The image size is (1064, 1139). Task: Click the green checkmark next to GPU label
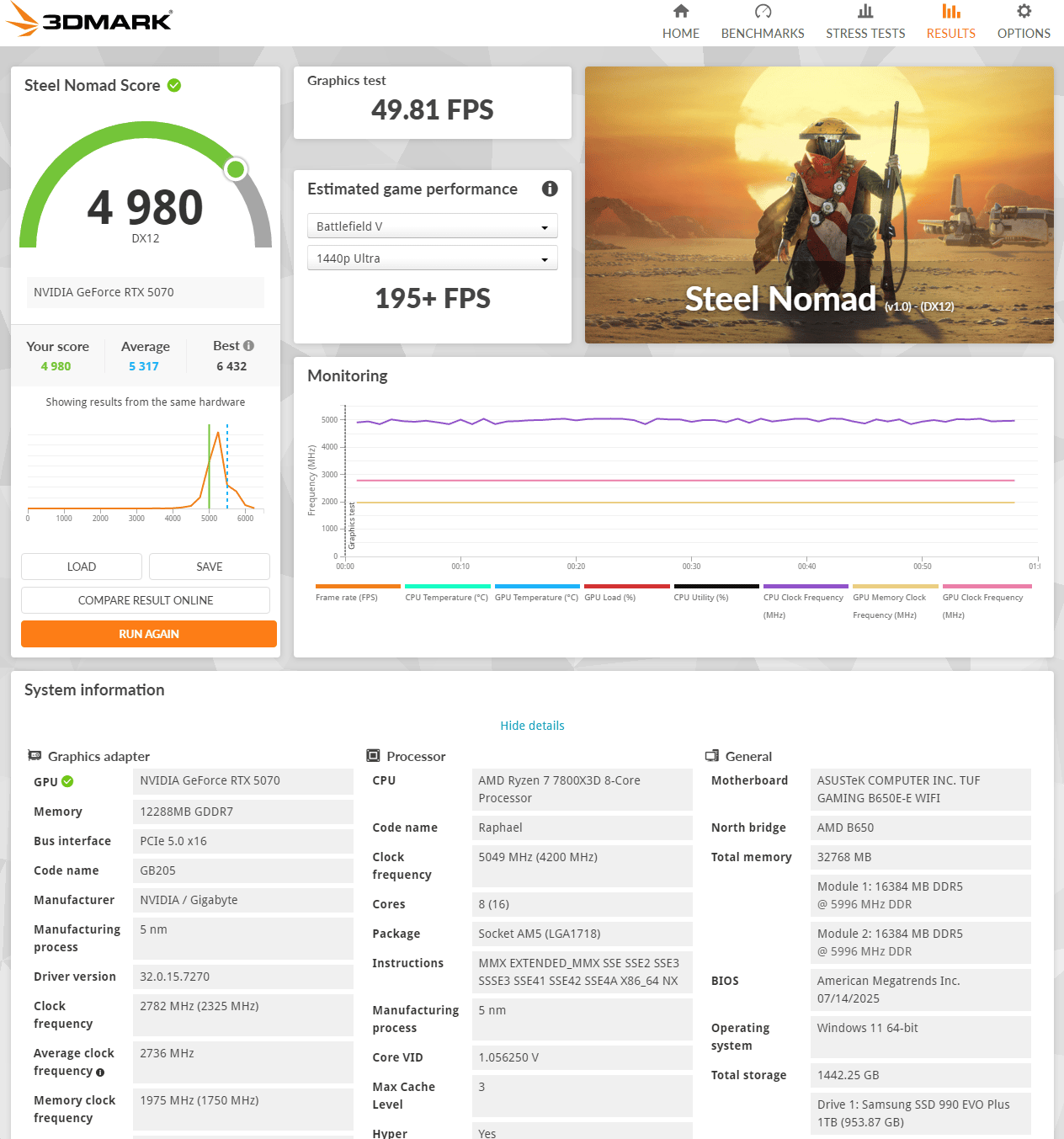[x=67, y=781]
